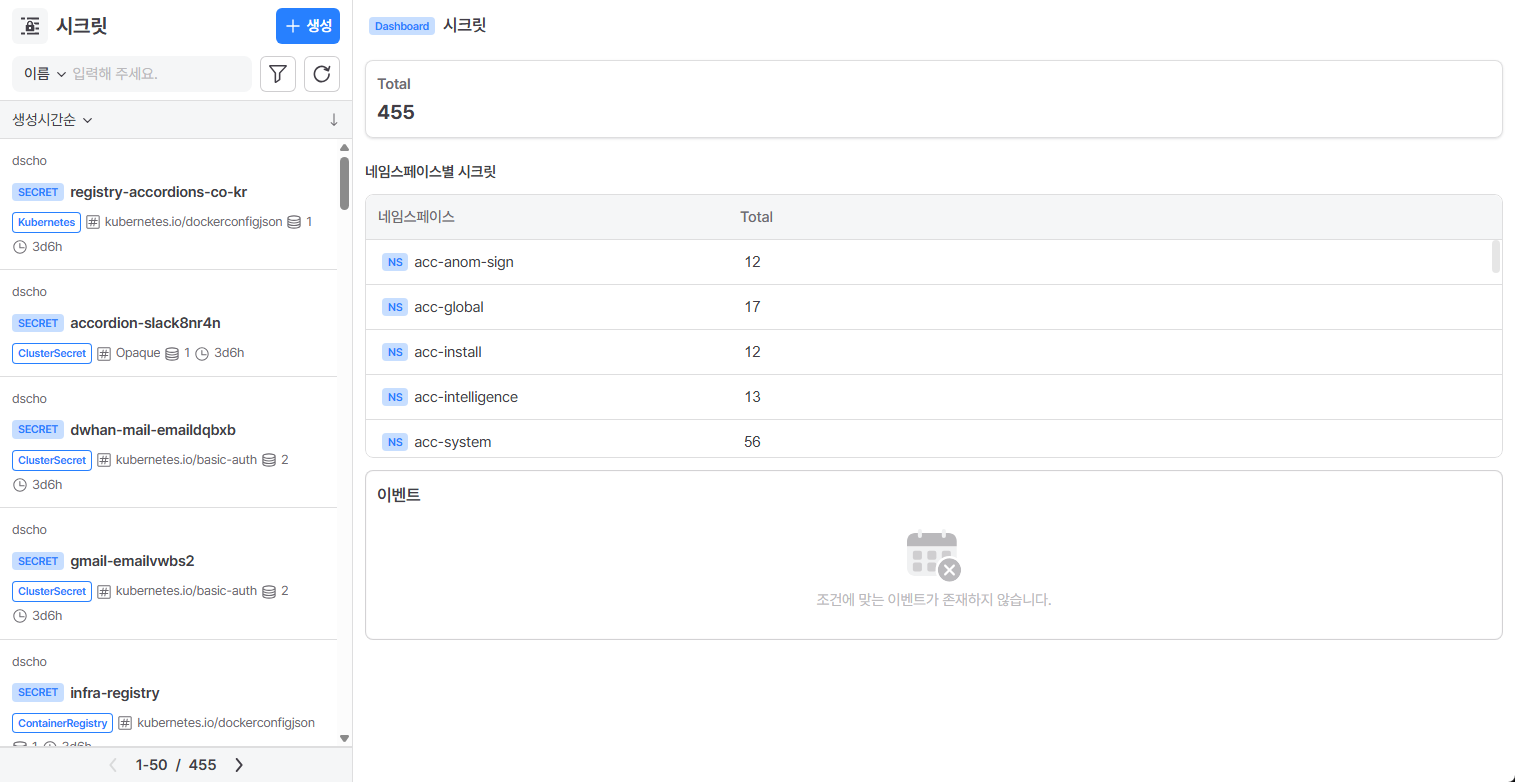
Task: Click the list scrollbar down arrow
Action: pyautogui.click(x=345, y=739)
